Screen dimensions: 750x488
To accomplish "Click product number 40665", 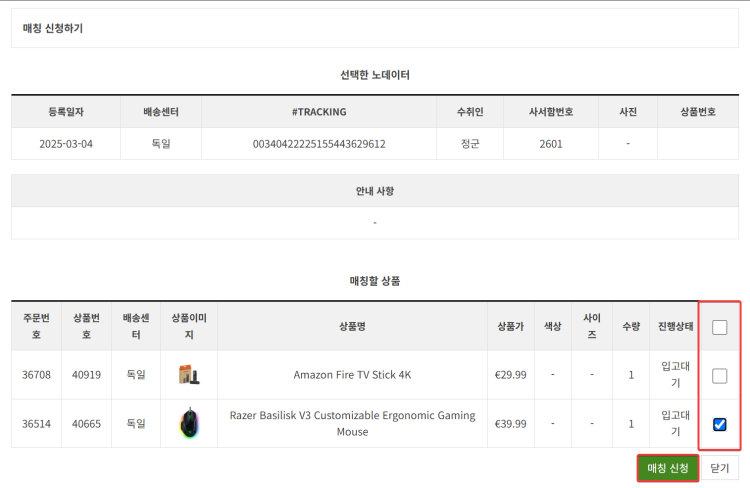I will [x=86, y=424].
